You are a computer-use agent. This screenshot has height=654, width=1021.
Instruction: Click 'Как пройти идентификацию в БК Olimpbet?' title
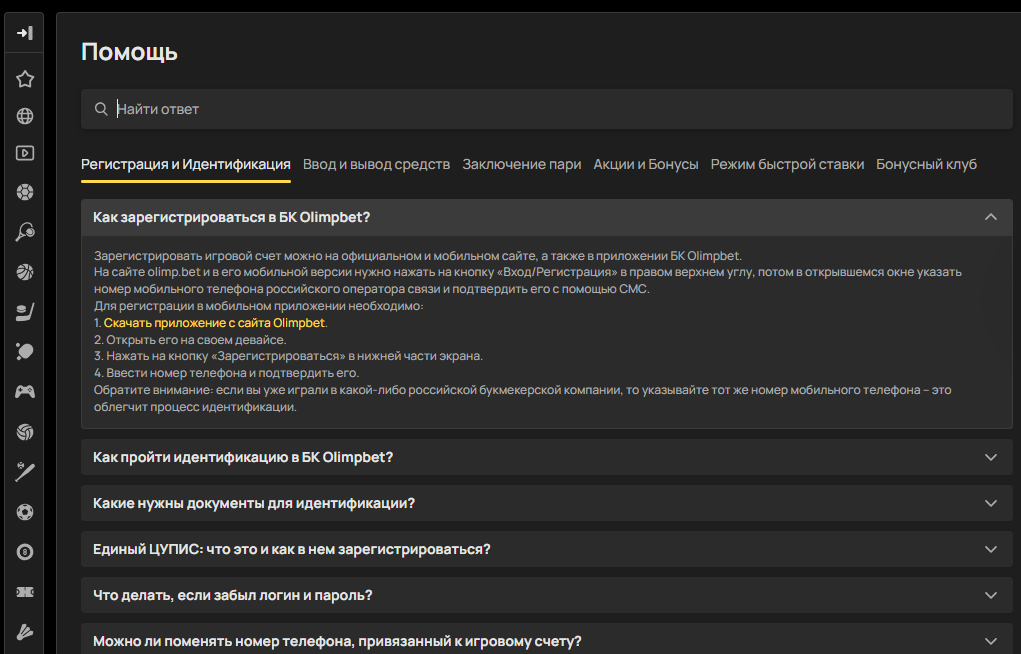coord(243,457)
